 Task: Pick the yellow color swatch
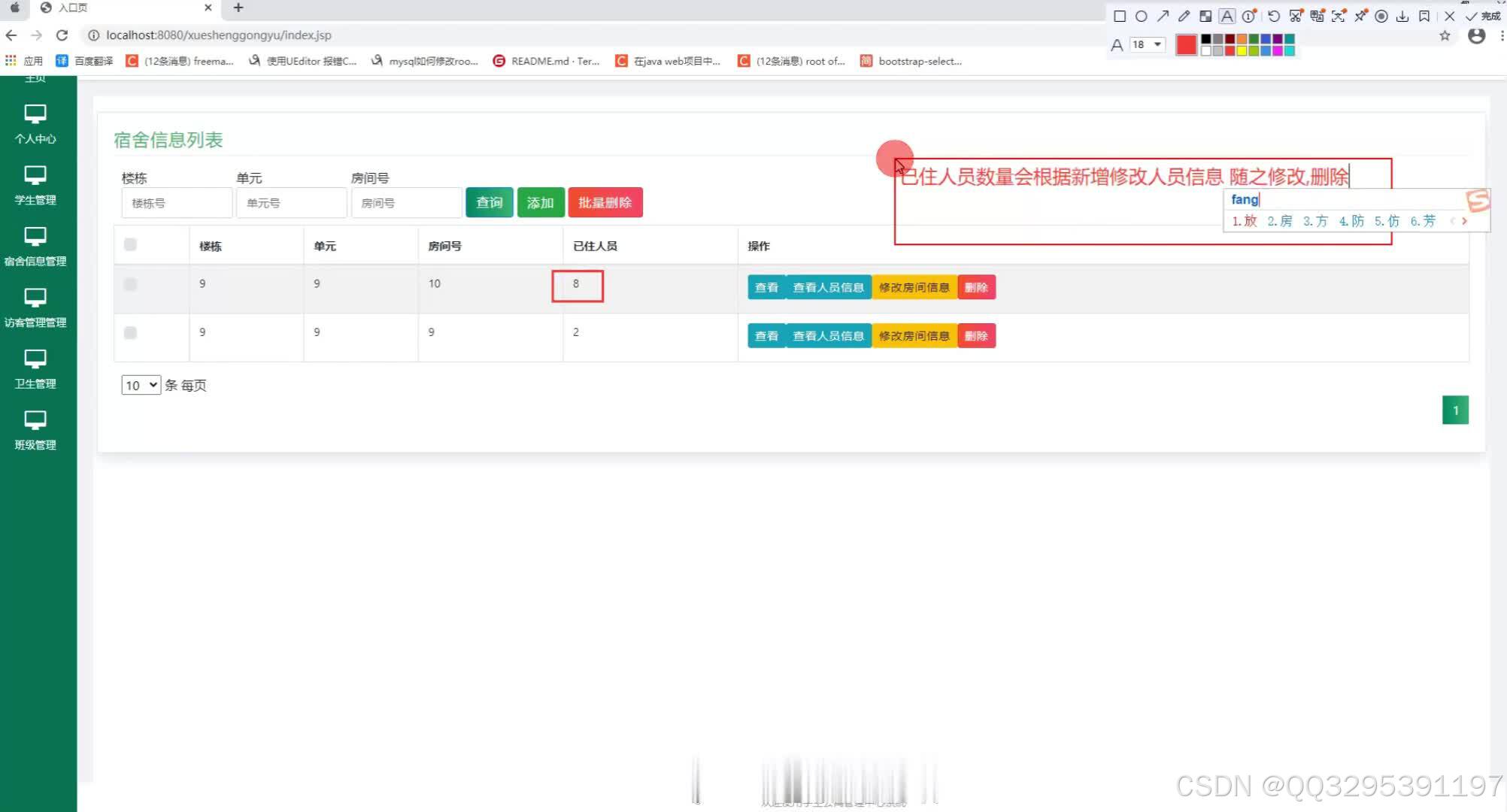pos(1242,51)
